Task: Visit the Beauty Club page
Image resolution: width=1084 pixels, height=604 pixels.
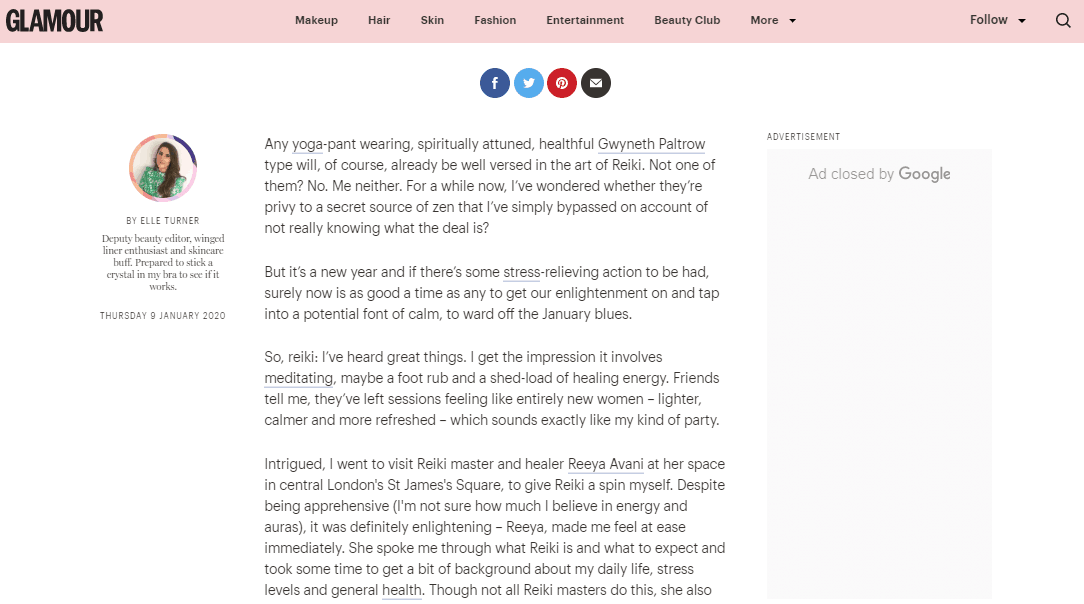Action: pyautogui.click(x=687, y=20)
